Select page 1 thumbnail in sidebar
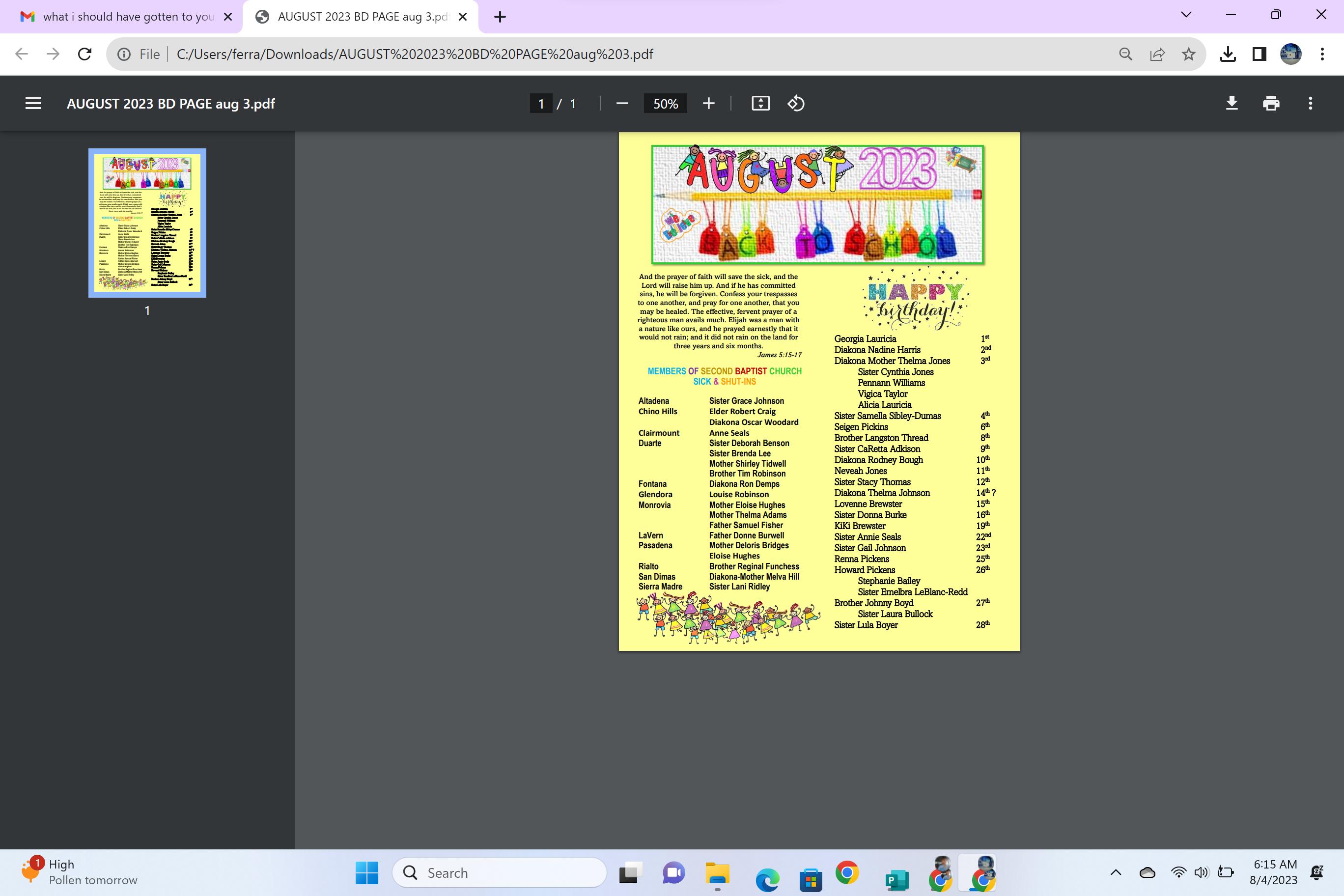 coord(147,223)
